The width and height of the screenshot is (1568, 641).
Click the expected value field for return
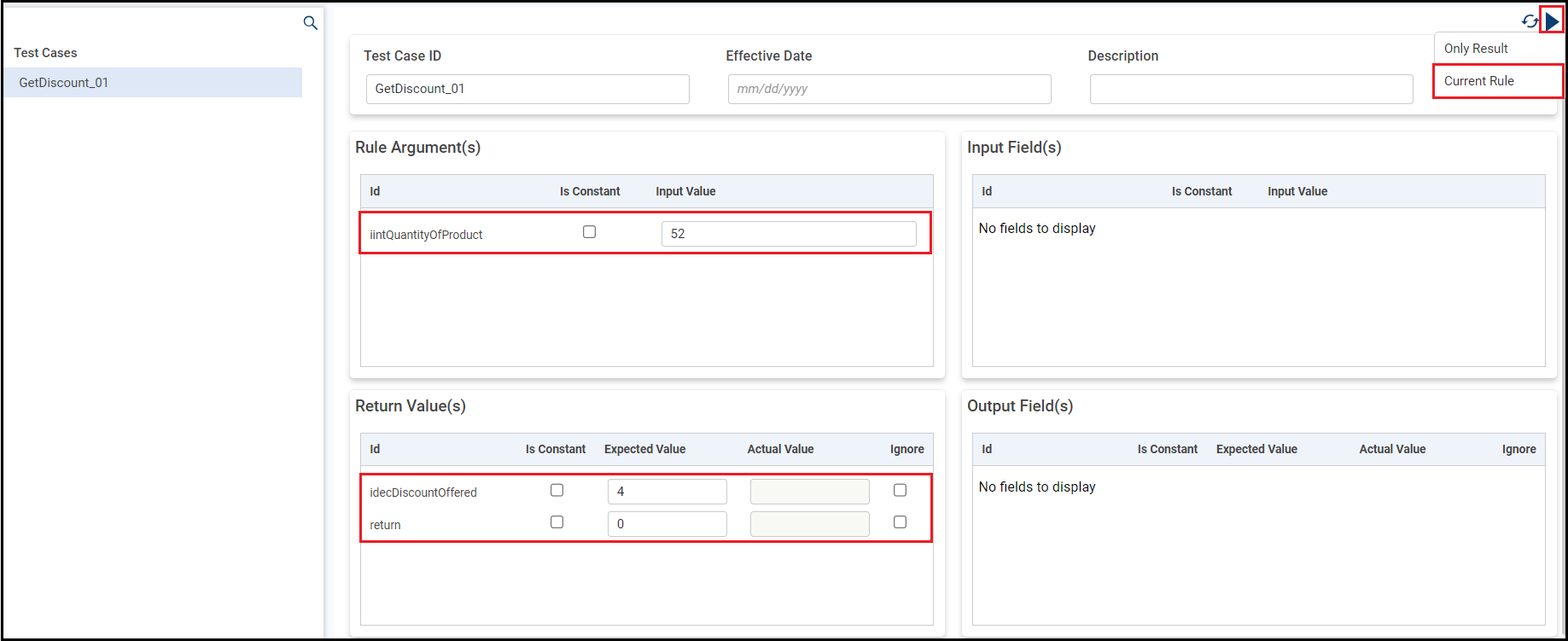tap(667, 524)
